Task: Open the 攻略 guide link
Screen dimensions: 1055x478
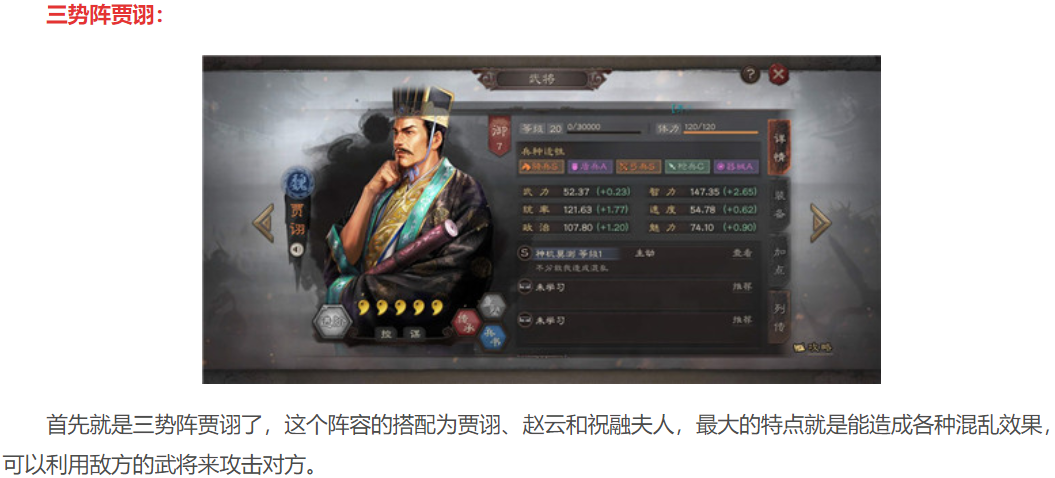Action: [x=813, y=347]
